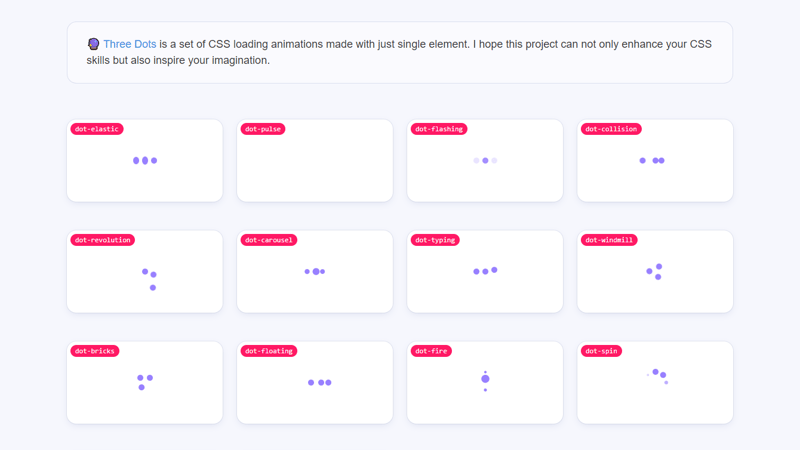The height and width of the screenshot is (450, 800).
Task: Click the dot-windmill animation dots
Action: click(x=655, y=271)
